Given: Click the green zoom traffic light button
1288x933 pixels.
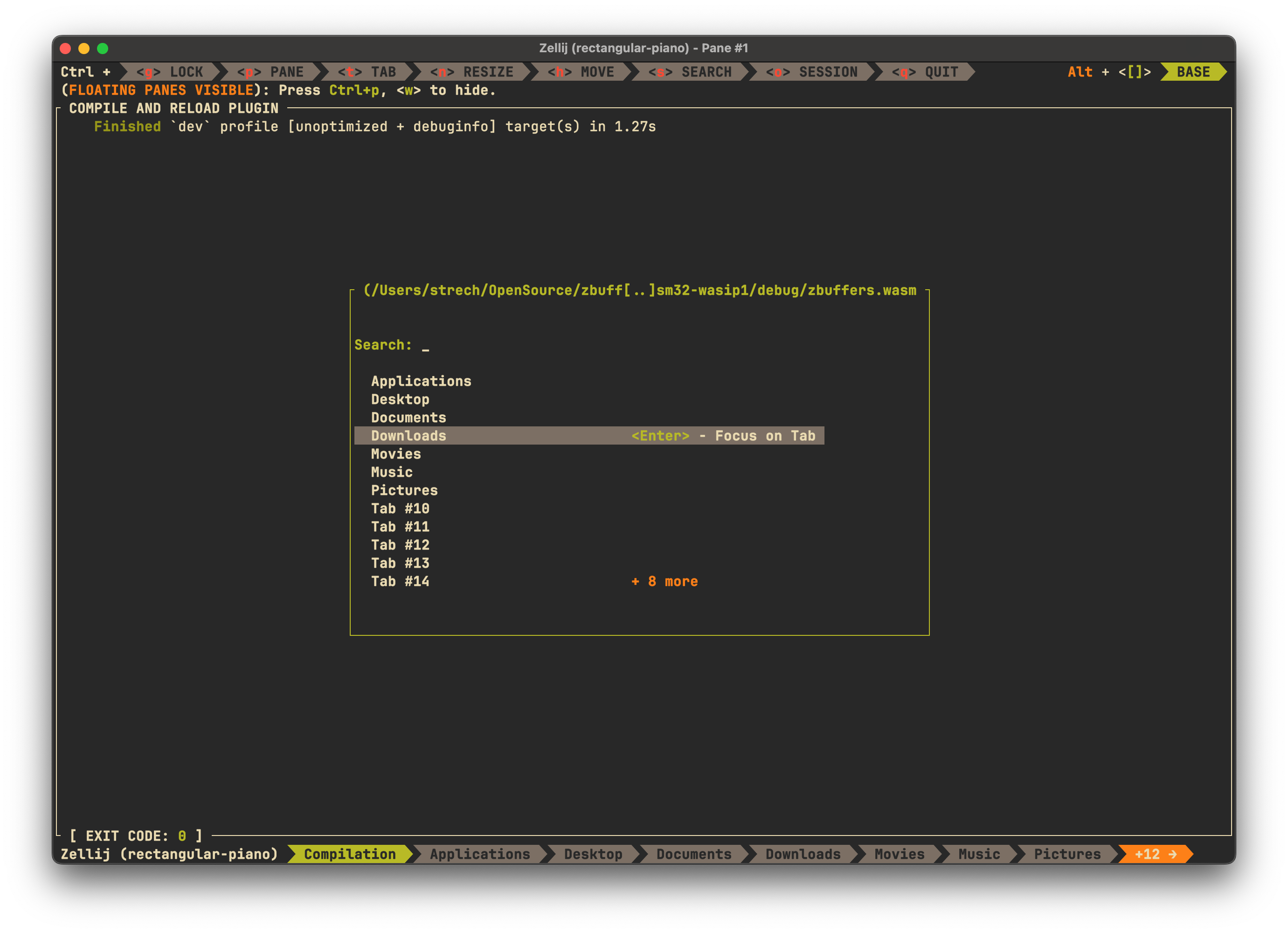Looking at the screenshot, I should coord(102,49).
